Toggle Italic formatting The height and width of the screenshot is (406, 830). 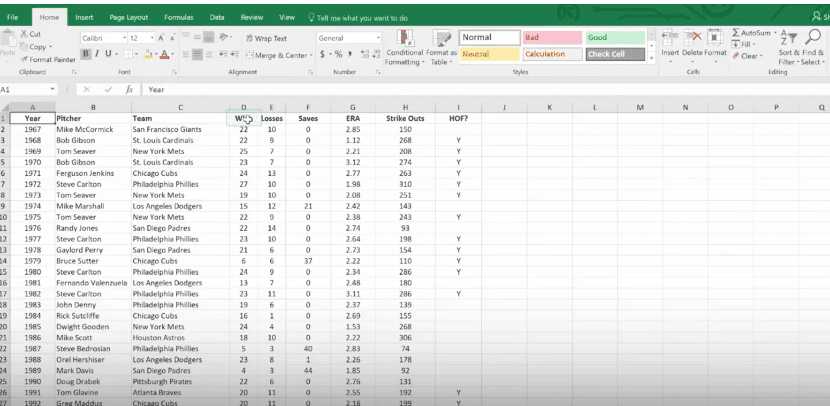pos(97,54)
